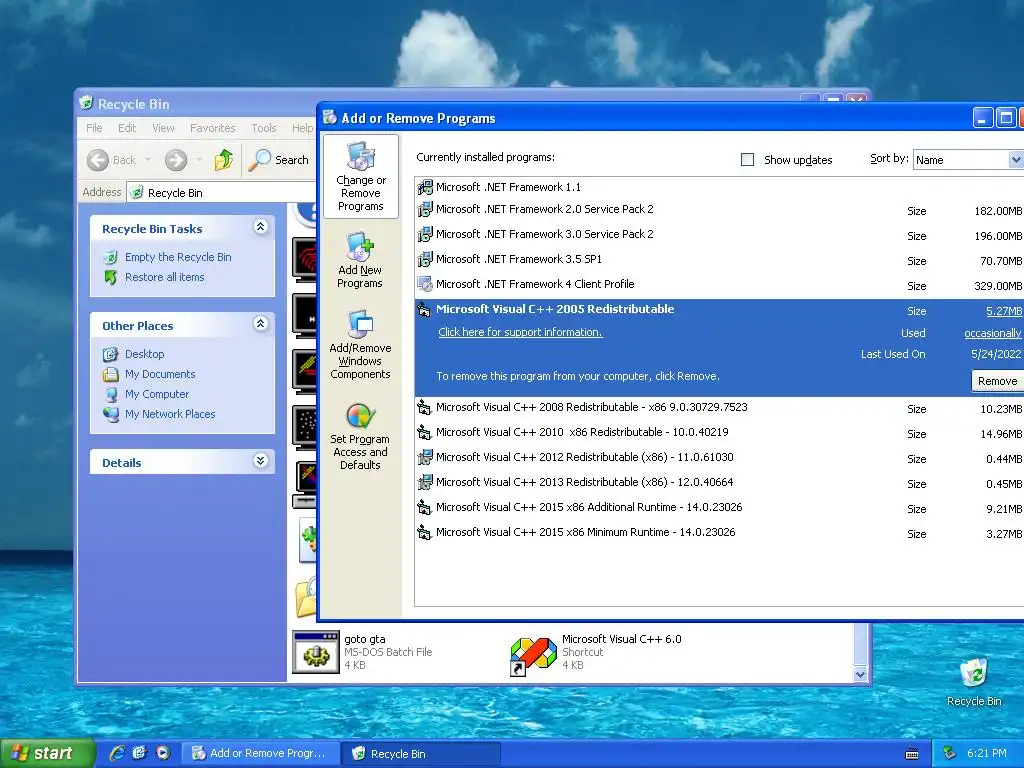The image size is (1024, 768).
Task: Click Forward arrow in Recycle Bin toolbar
Action: tap(176, 160)
